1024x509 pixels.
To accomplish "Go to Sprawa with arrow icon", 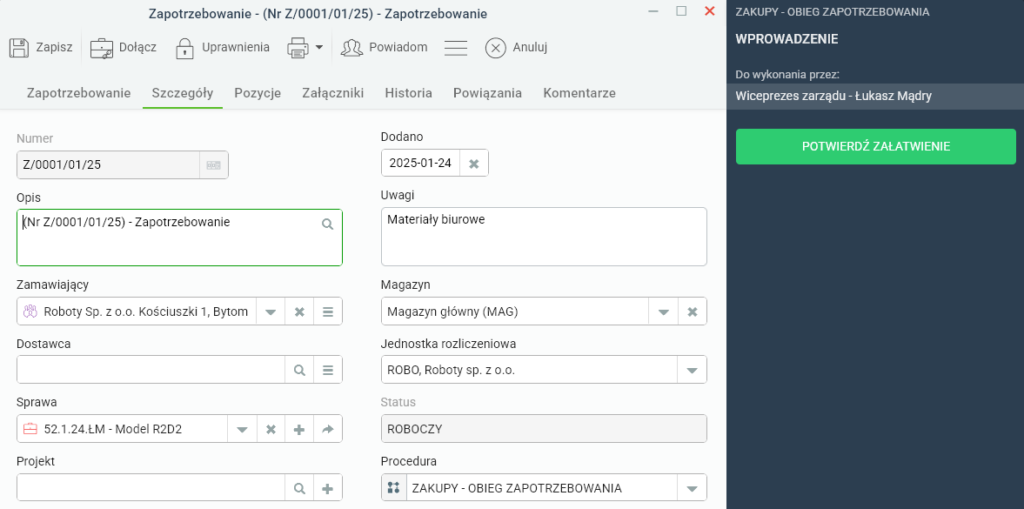I will point(328,429).
